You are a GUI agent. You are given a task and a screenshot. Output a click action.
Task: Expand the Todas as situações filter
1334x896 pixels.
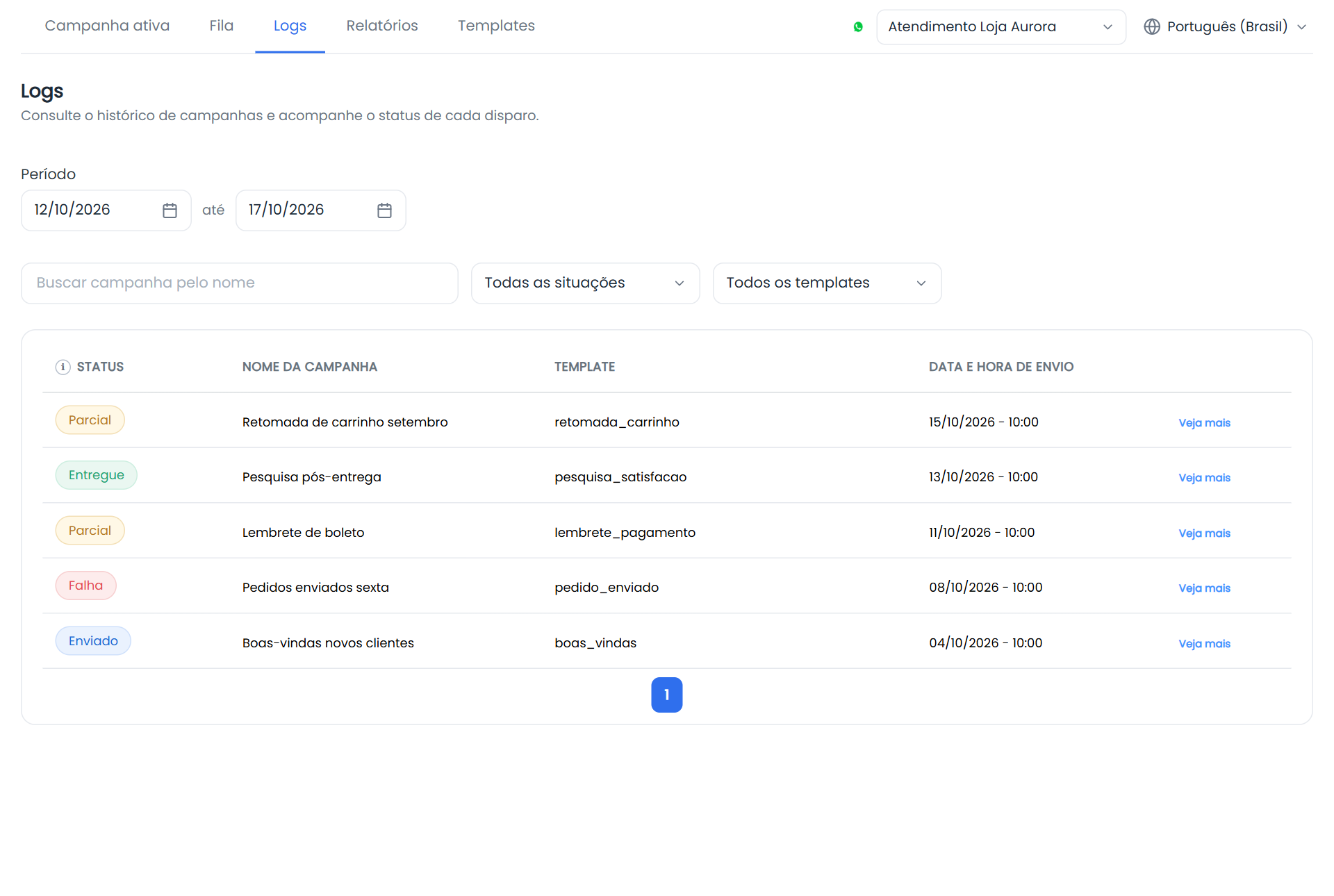pyautogui.click(x=586, y=283)
